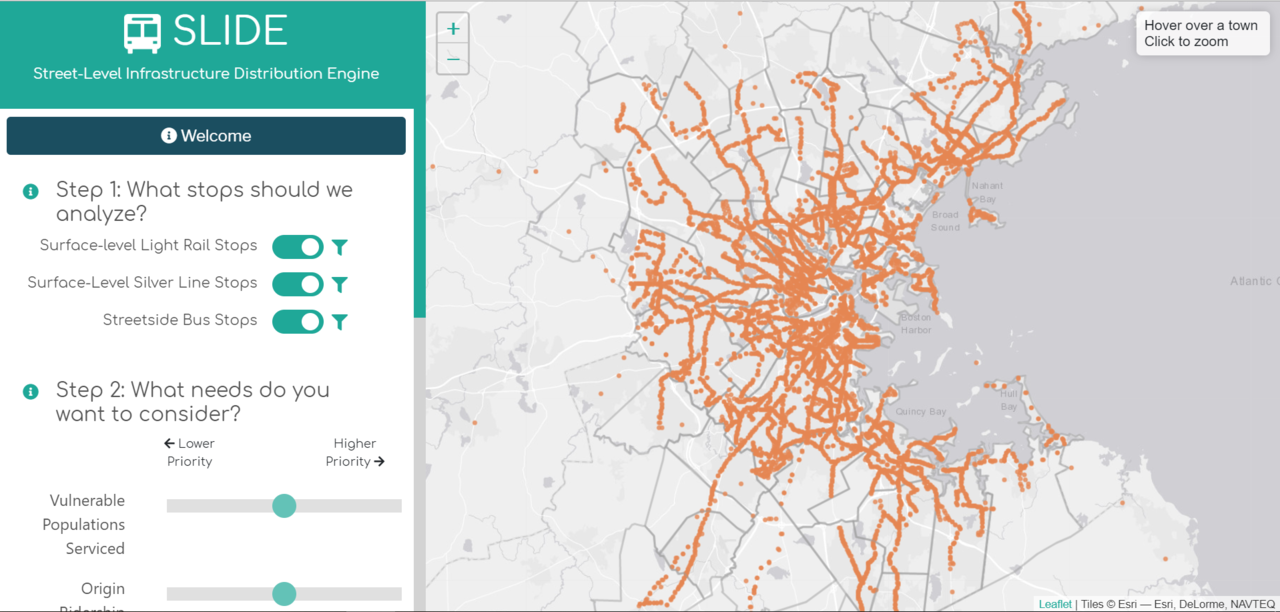Click the SLIDE bus logo icon

(142, 33)
